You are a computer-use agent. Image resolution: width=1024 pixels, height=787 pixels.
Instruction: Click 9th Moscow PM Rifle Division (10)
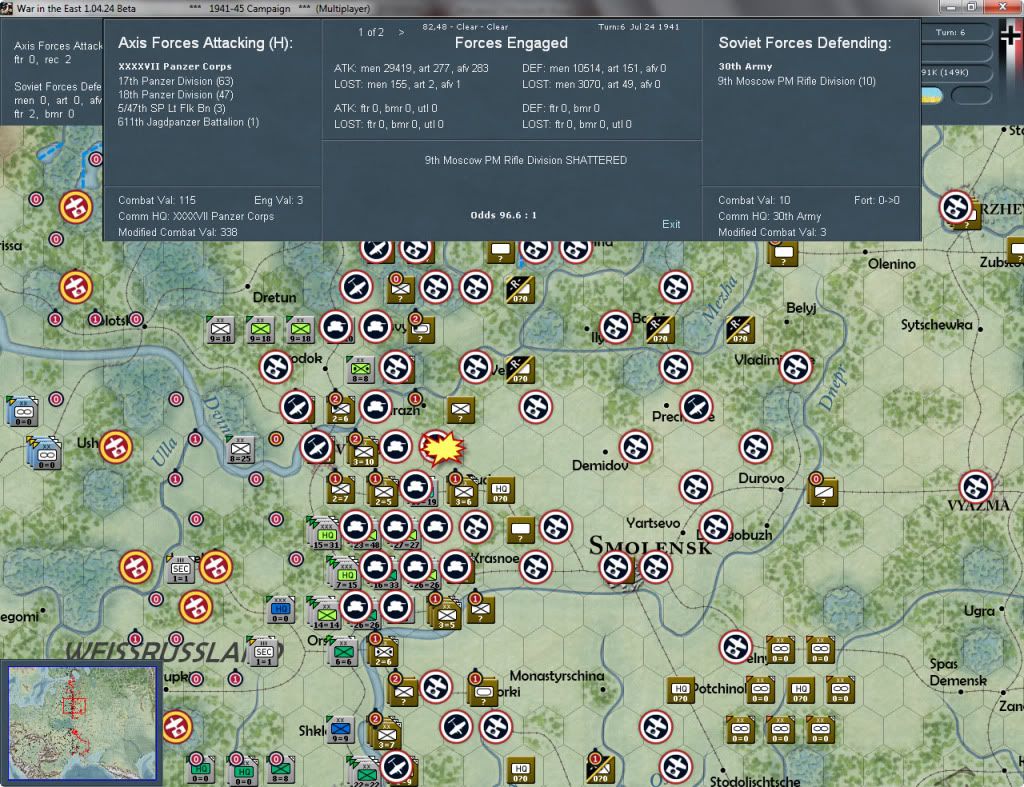pyautogui.click(x=797, y=81)
